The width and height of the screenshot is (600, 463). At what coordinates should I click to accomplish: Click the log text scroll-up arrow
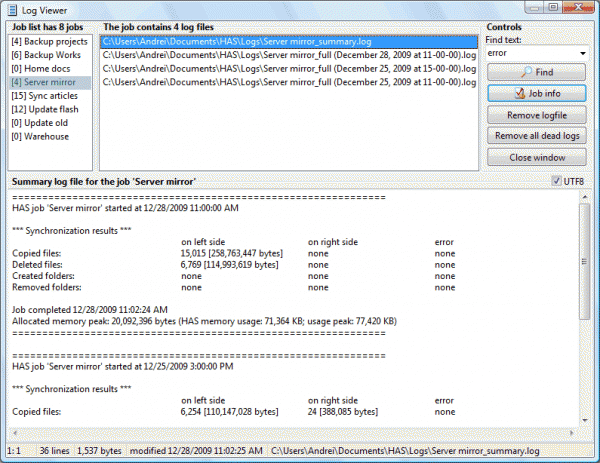585,197
